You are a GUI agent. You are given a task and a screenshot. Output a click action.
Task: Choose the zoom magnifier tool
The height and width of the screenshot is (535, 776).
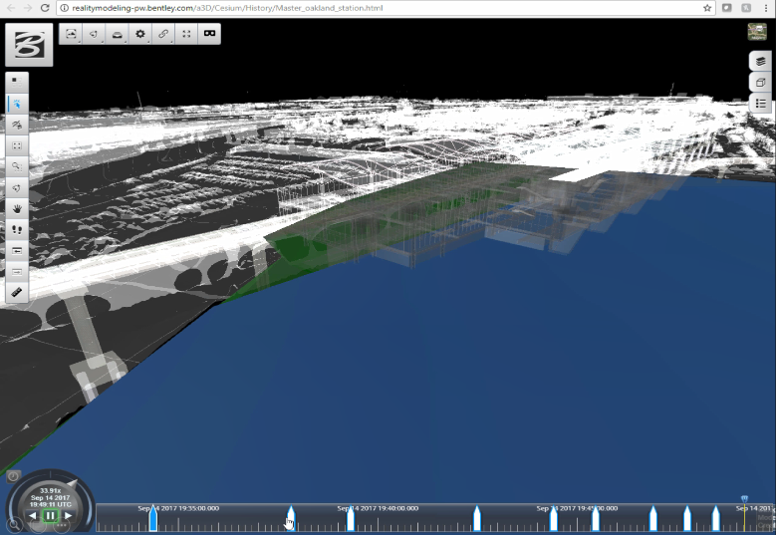[x=17, y=166]
